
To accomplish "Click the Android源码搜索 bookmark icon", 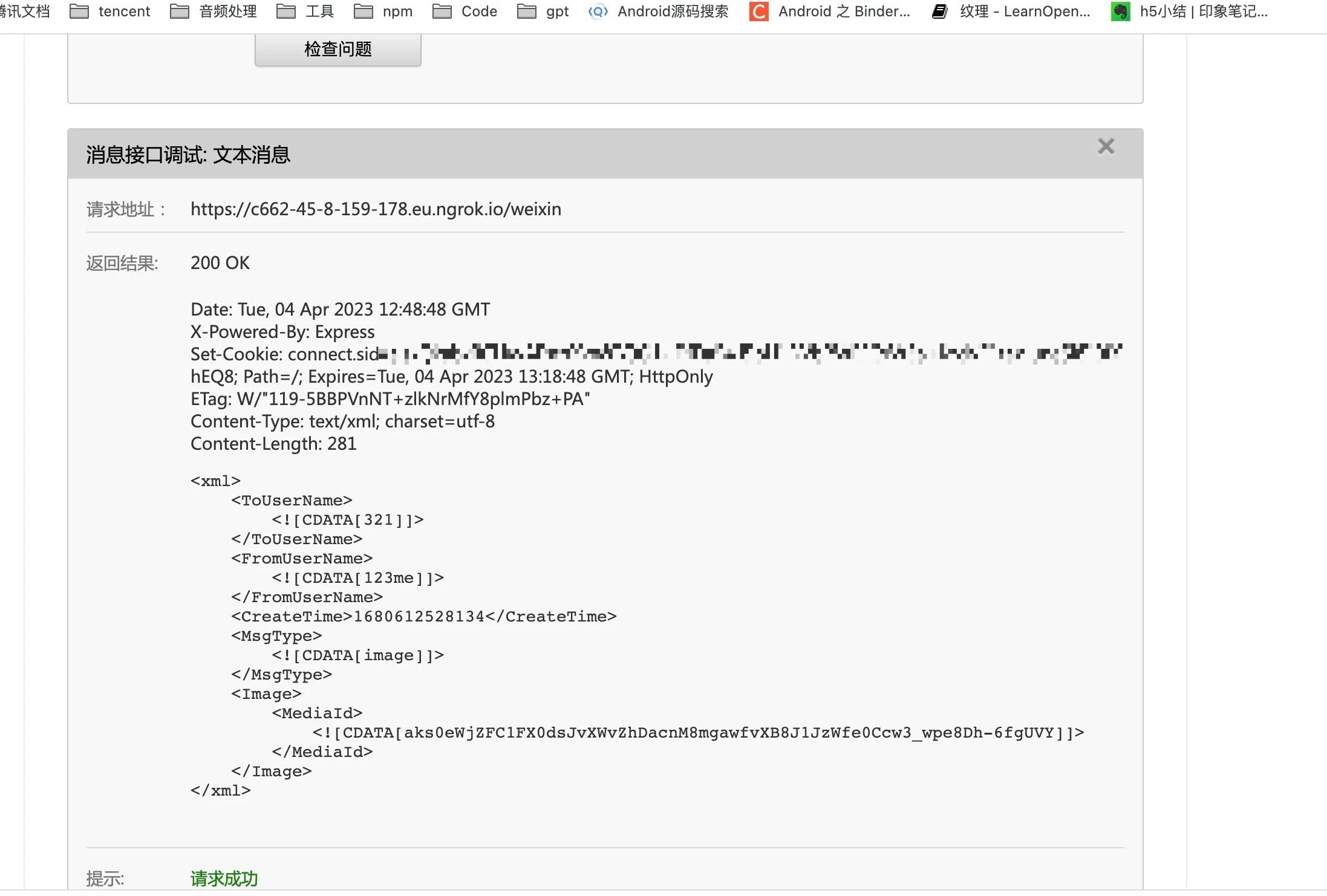I will pos(598,11).
